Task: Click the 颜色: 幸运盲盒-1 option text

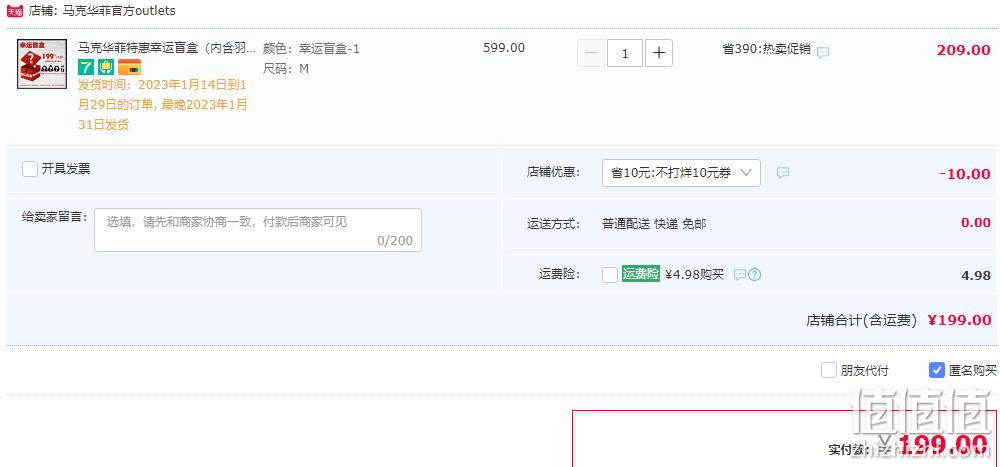Action: coord(311,48)
